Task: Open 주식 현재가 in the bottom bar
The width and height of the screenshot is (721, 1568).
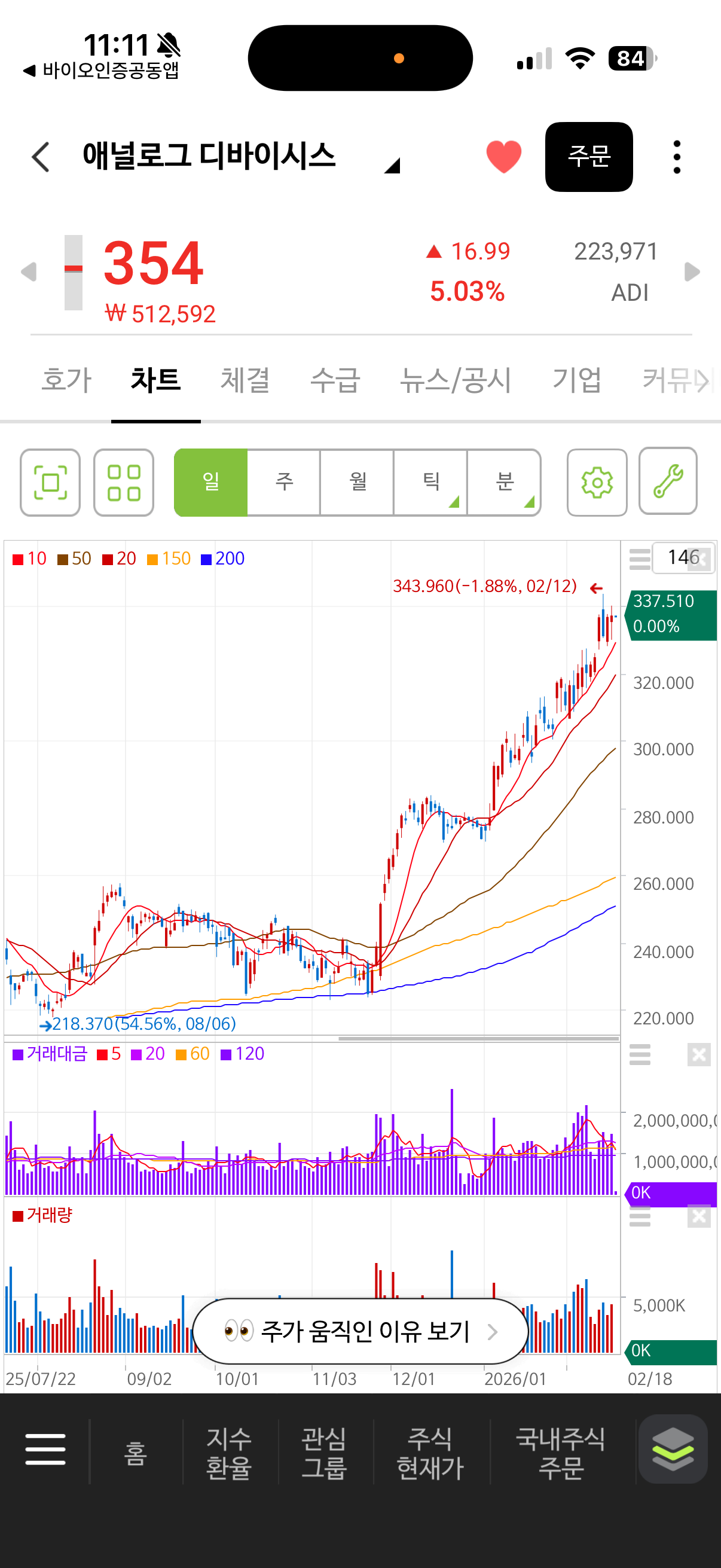Action: [430, 1454]
